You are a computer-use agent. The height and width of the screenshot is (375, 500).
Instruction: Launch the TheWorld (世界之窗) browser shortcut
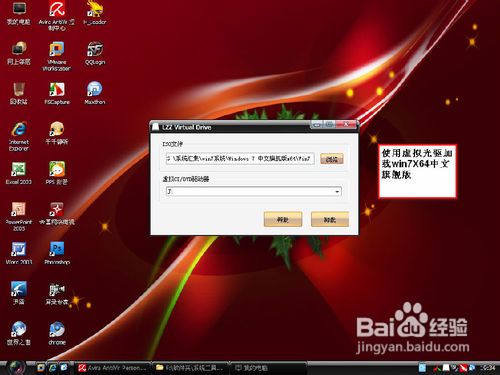pyautogui.click(x=19, y=333)
